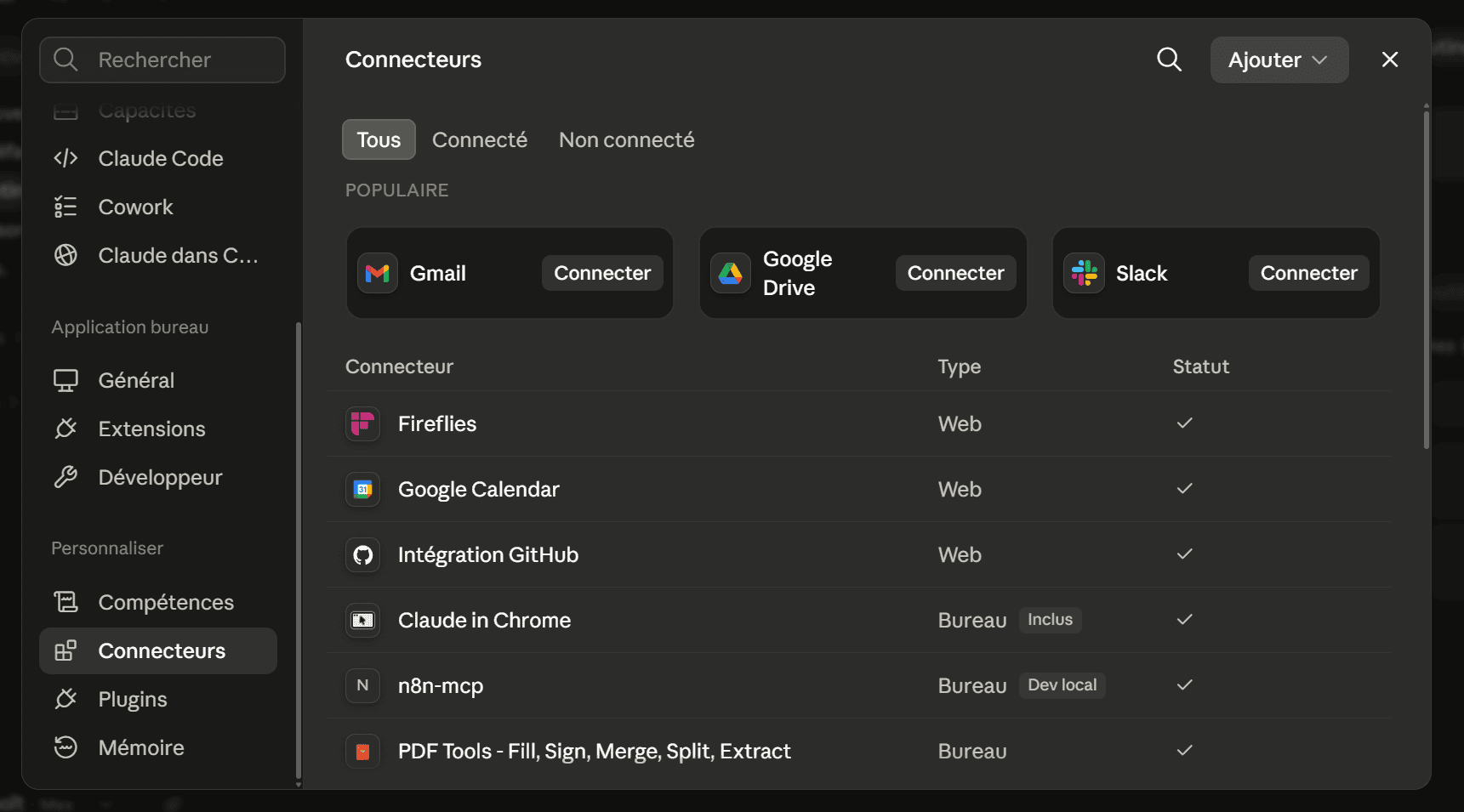
Task: Open Extensions settings
Action: [158, 429]
